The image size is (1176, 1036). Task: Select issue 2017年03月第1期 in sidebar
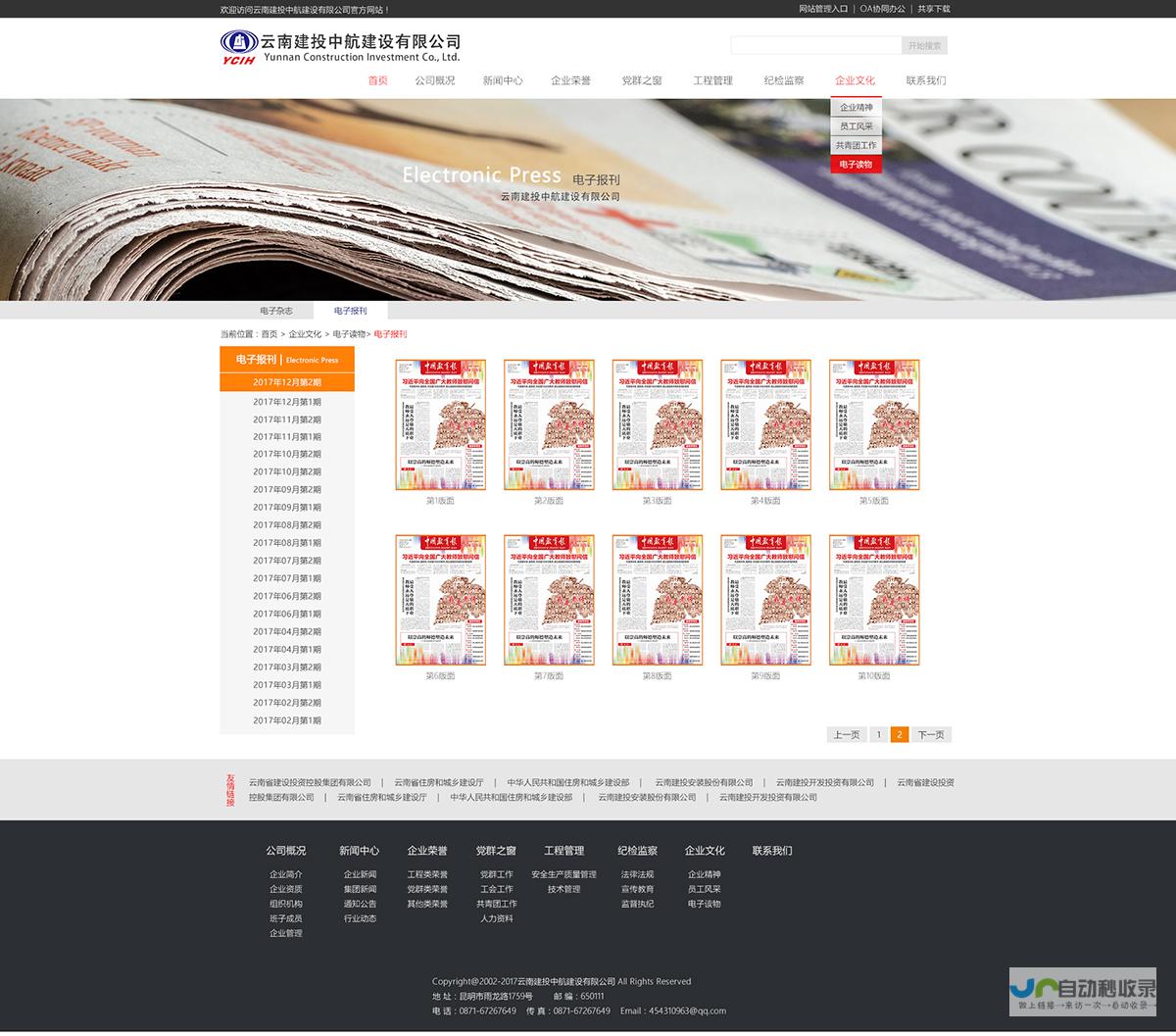click(287, 685)
